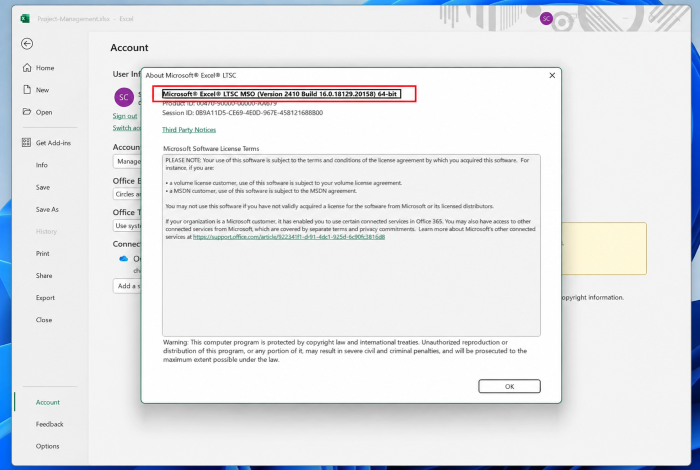
Task: Click the Excel logo in title bar
Action: [25, 18]
